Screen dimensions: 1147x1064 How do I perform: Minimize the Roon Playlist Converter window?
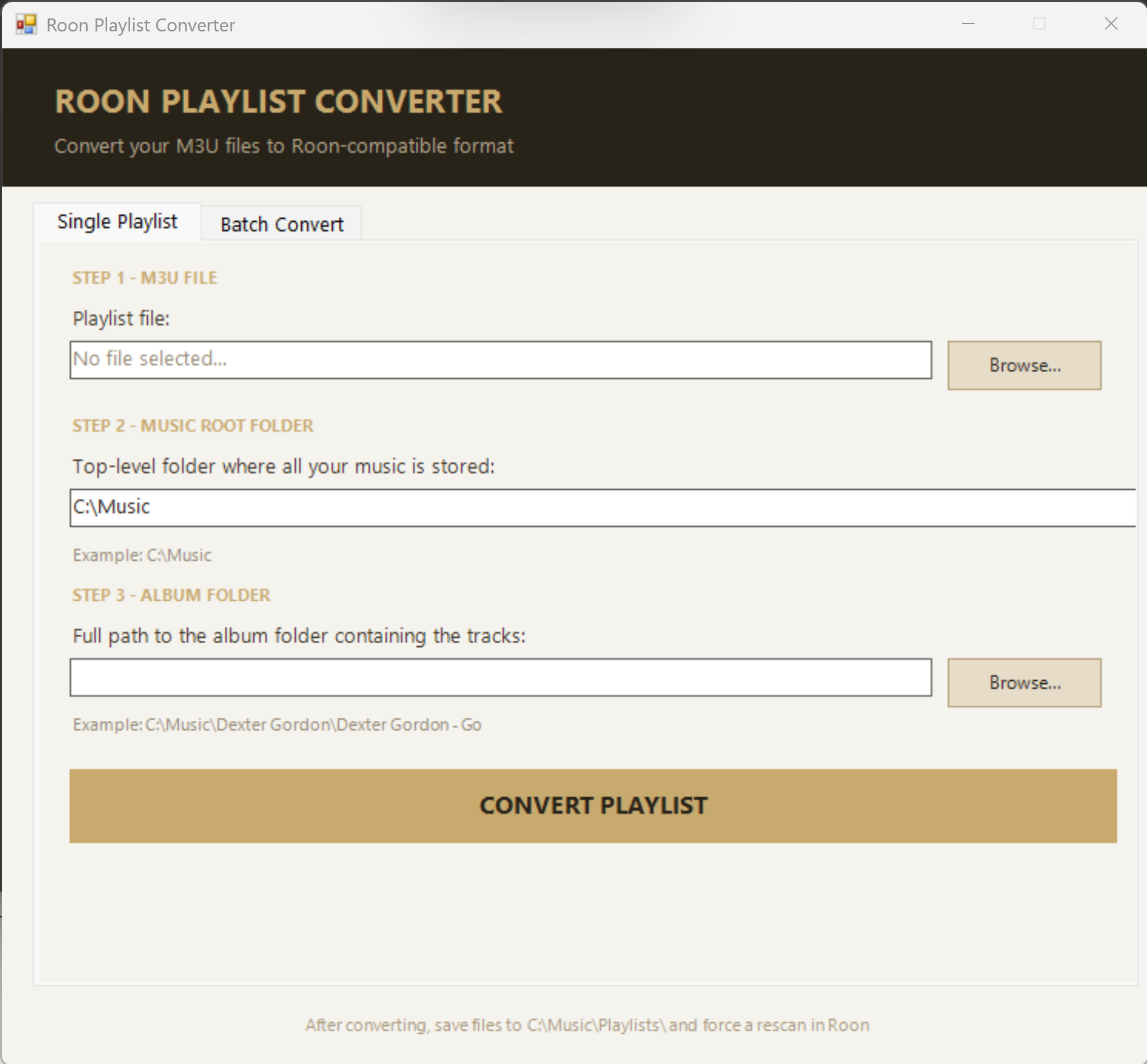[968, 24]
